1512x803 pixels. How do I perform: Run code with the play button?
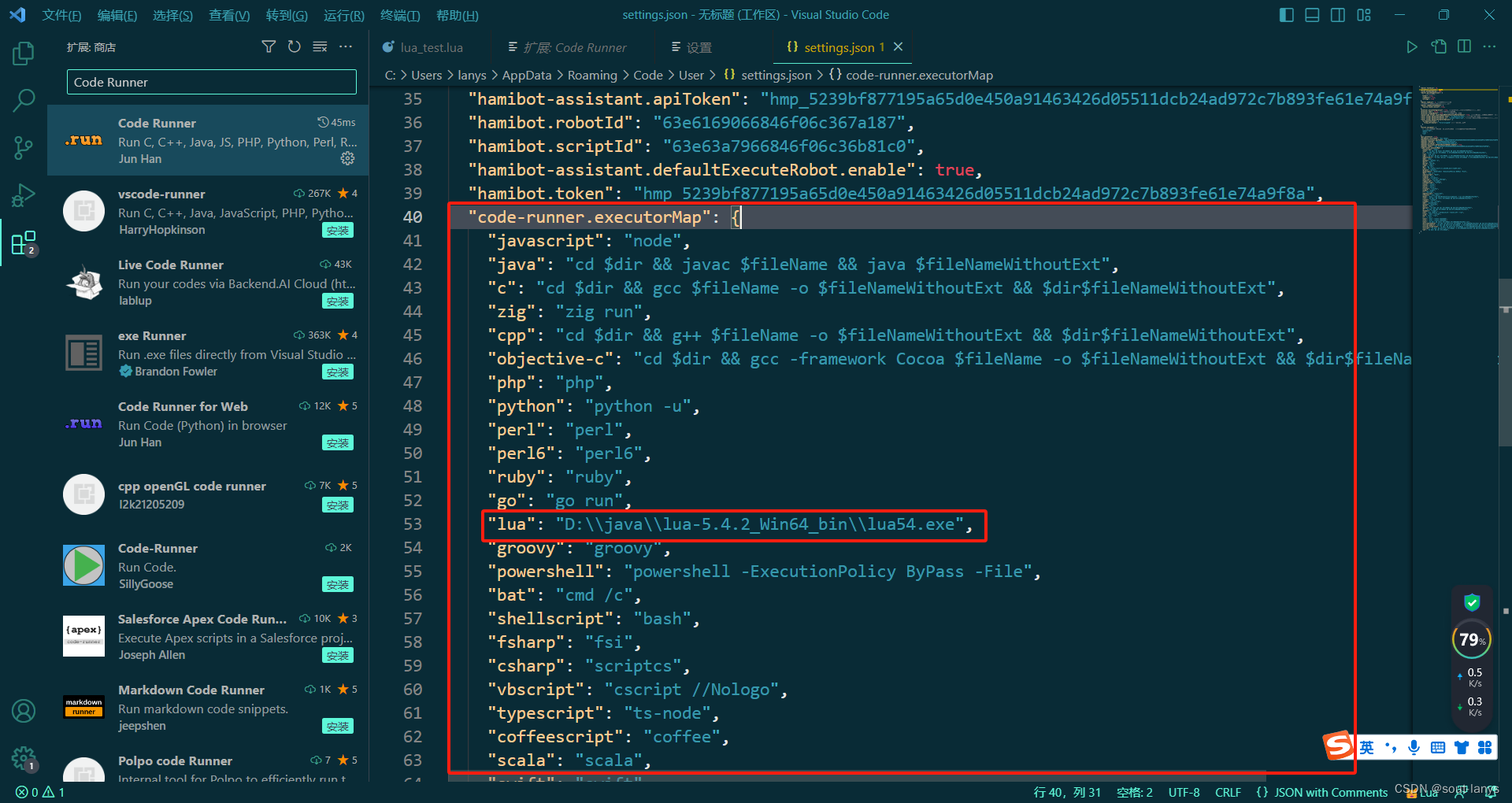pos(1412,47)
